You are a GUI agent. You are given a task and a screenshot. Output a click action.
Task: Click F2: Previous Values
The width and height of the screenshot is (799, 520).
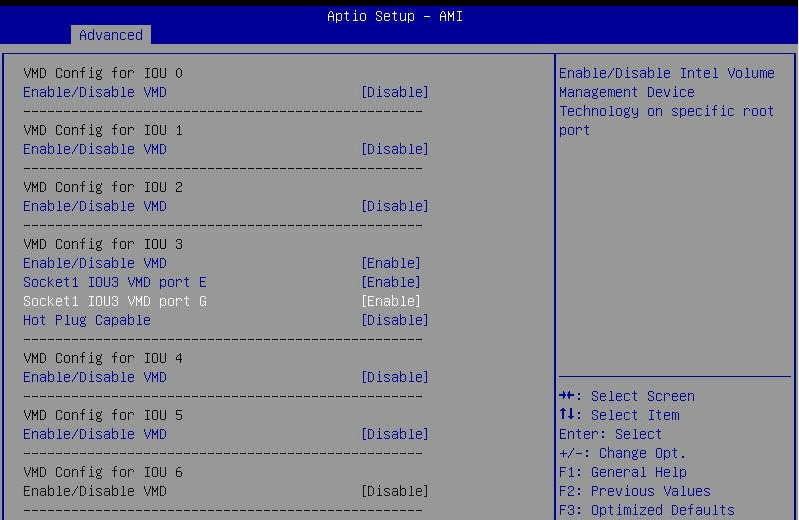pyautogui.click(x=634, y=491)
